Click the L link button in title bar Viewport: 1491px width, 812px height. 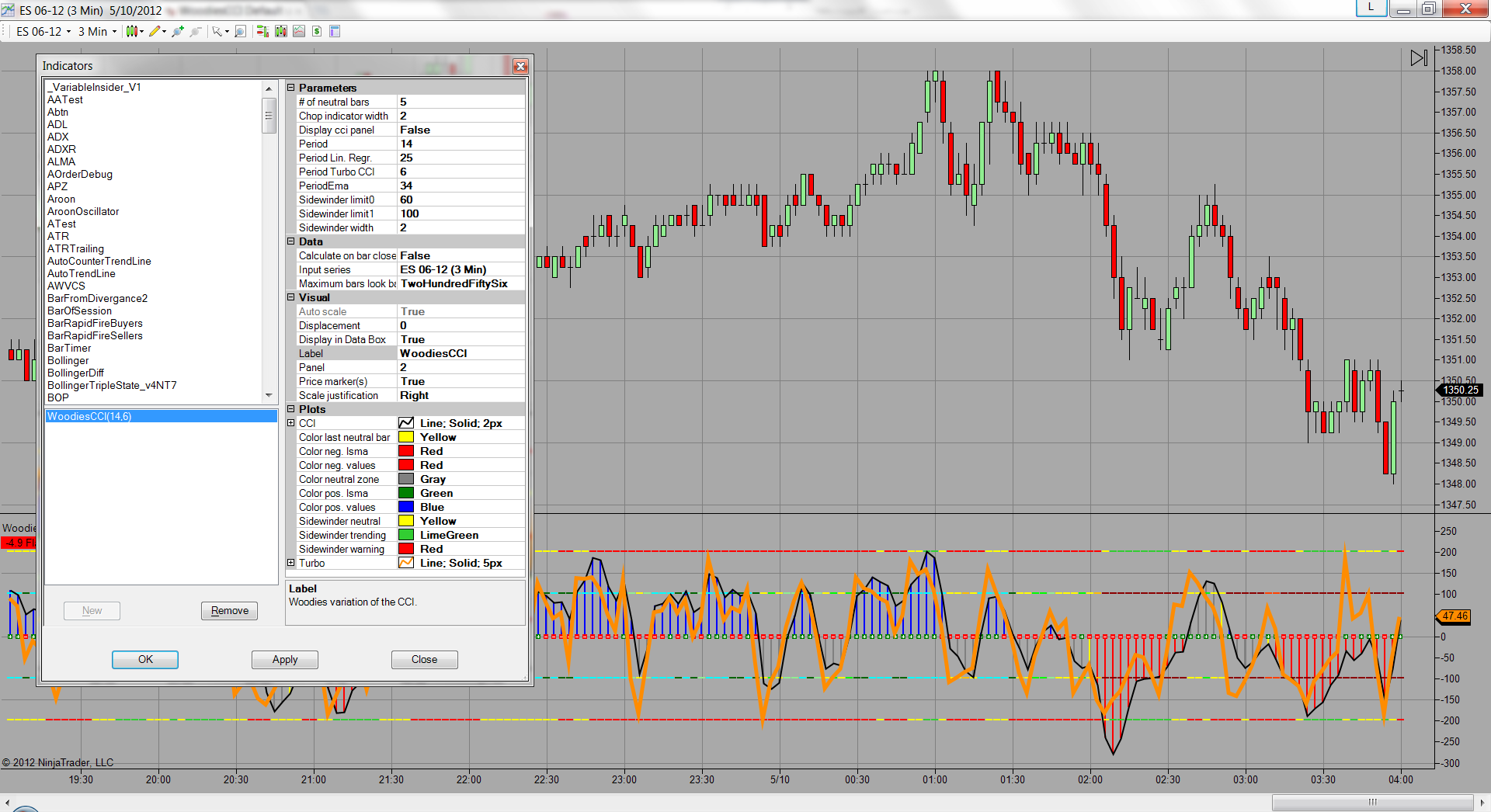tap(1371, 8)
